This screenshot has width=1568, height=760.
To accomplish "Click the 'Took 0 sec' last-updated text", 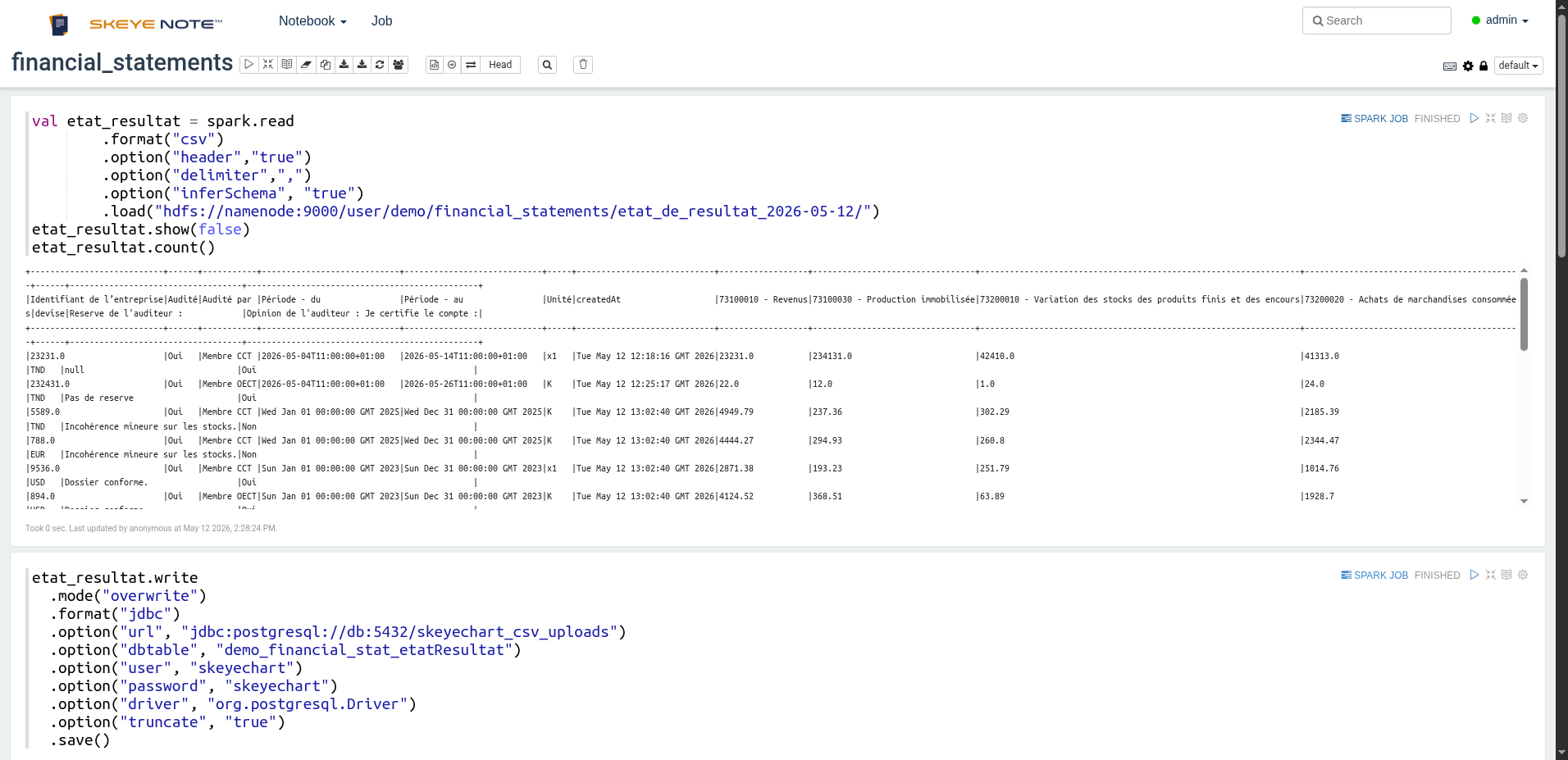I will (151, 529).
